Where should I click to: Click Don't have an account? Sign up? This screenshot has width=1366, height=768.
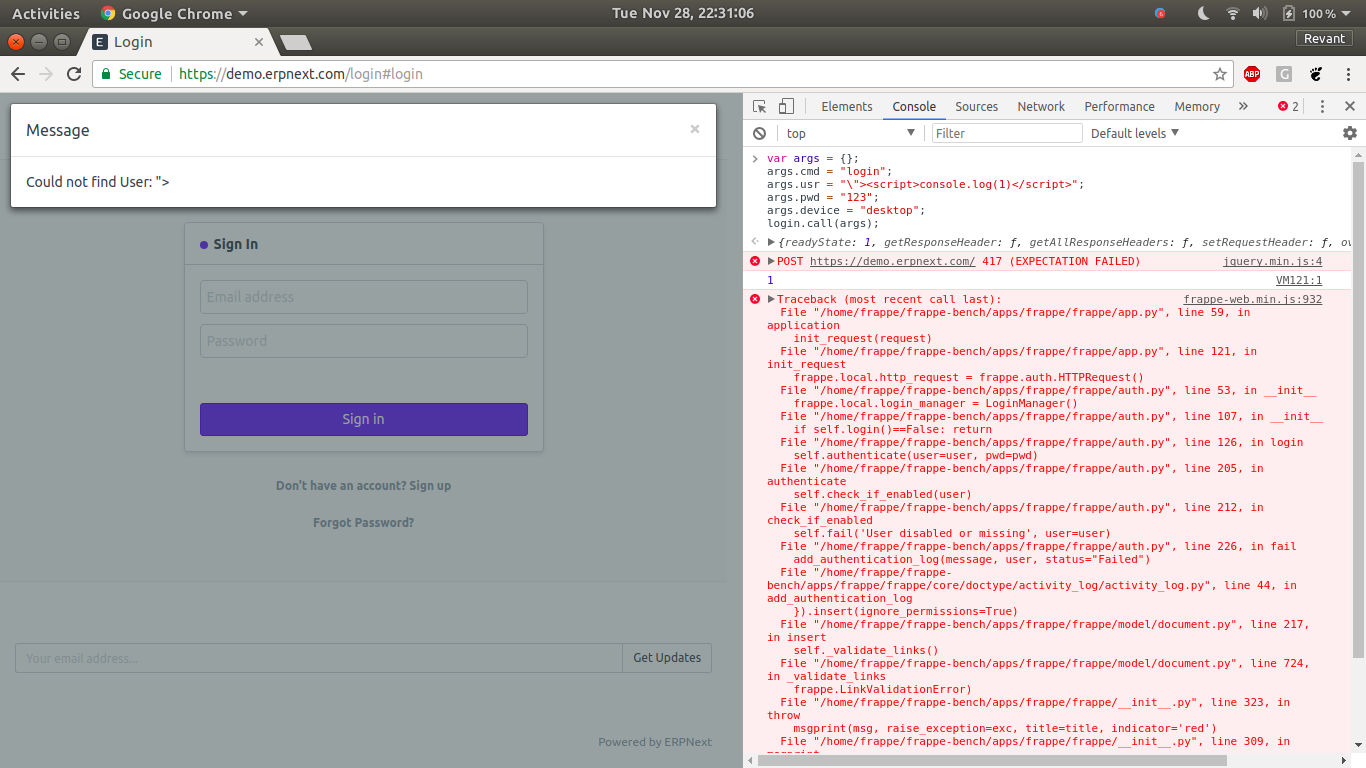point(363,486)
